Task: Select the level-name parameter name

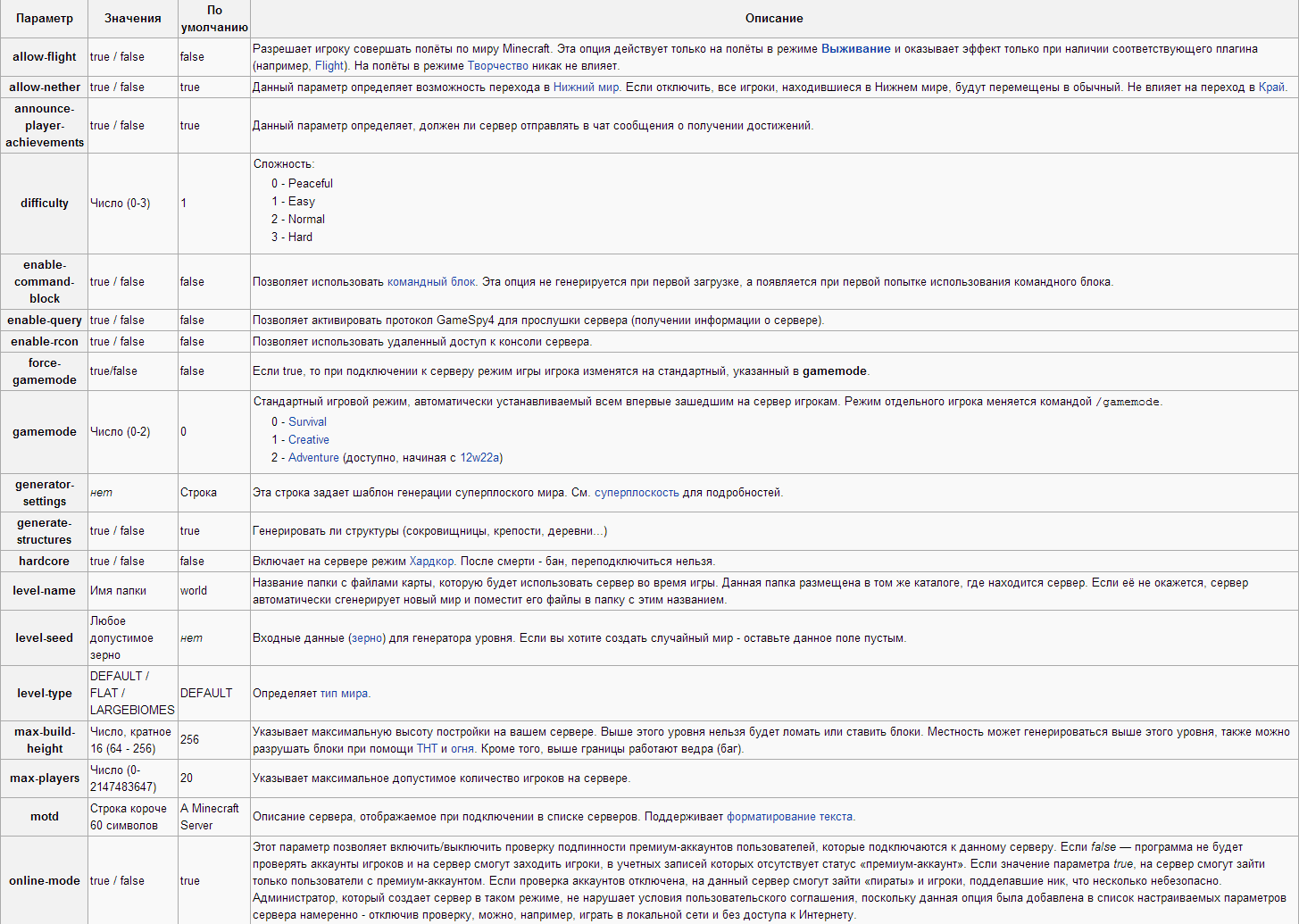Action: point(45,591)
